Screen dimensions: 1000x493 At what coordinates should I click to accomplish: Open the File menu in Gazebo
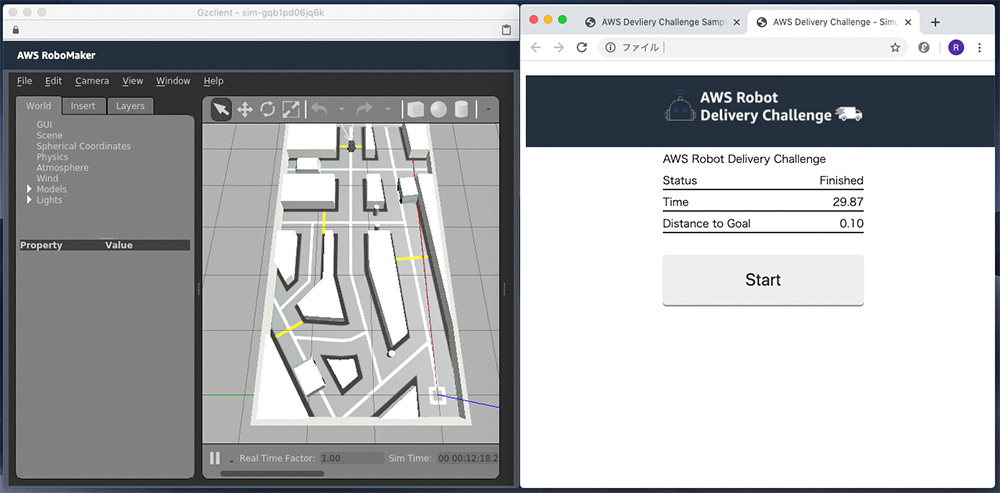click(24, 81)
